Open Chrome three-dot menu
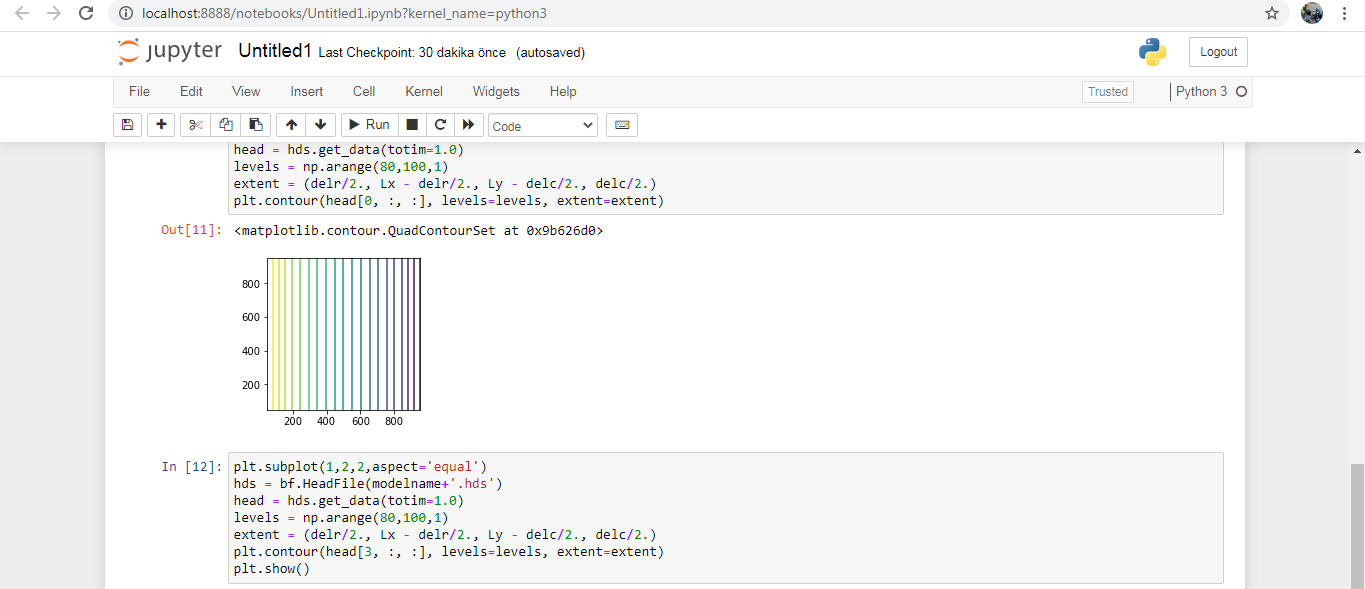 coord(1345,13)
